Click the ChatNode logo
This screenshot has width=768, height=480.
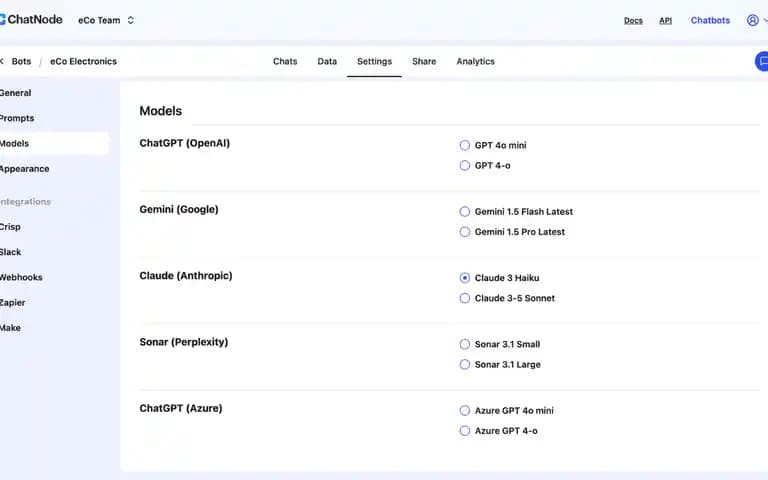click(x=31, y=20)
